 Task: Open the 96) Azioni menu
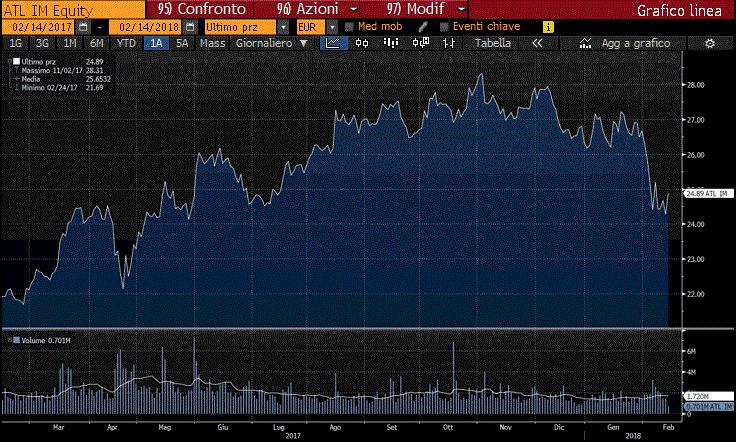point(307,9)
